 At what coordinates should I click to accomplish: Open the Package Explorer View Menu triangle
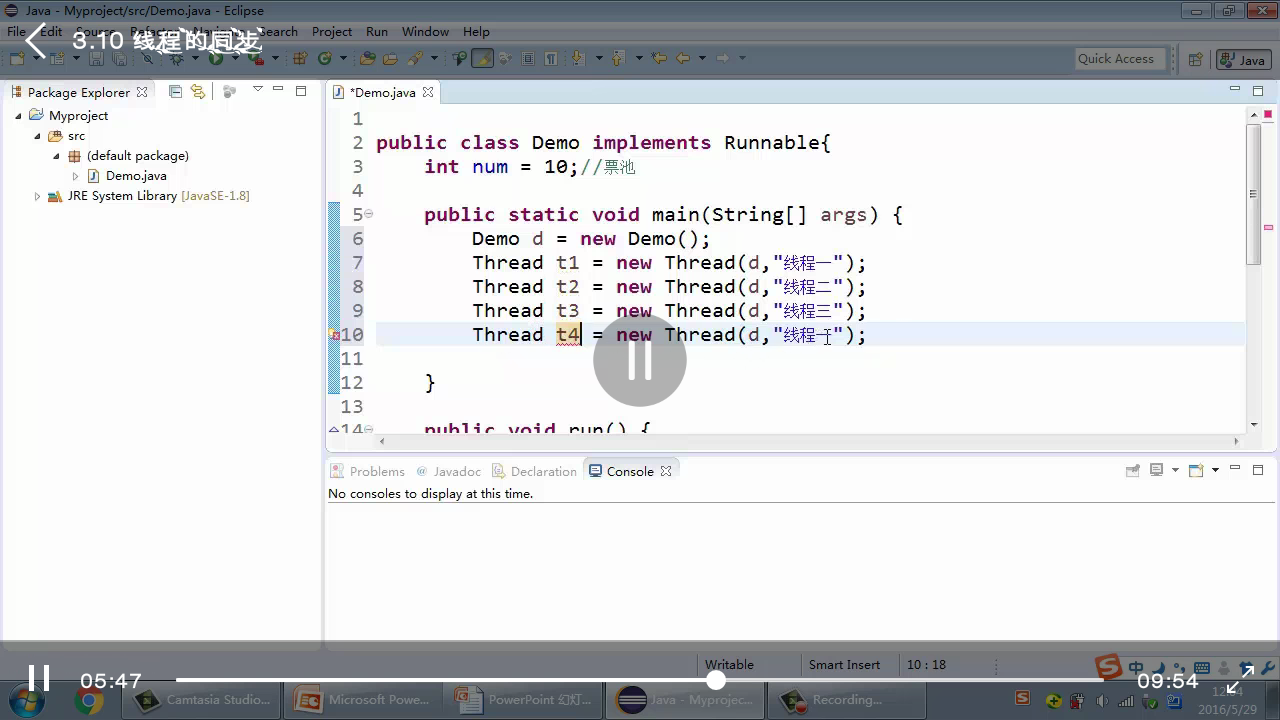coord(257,90)
